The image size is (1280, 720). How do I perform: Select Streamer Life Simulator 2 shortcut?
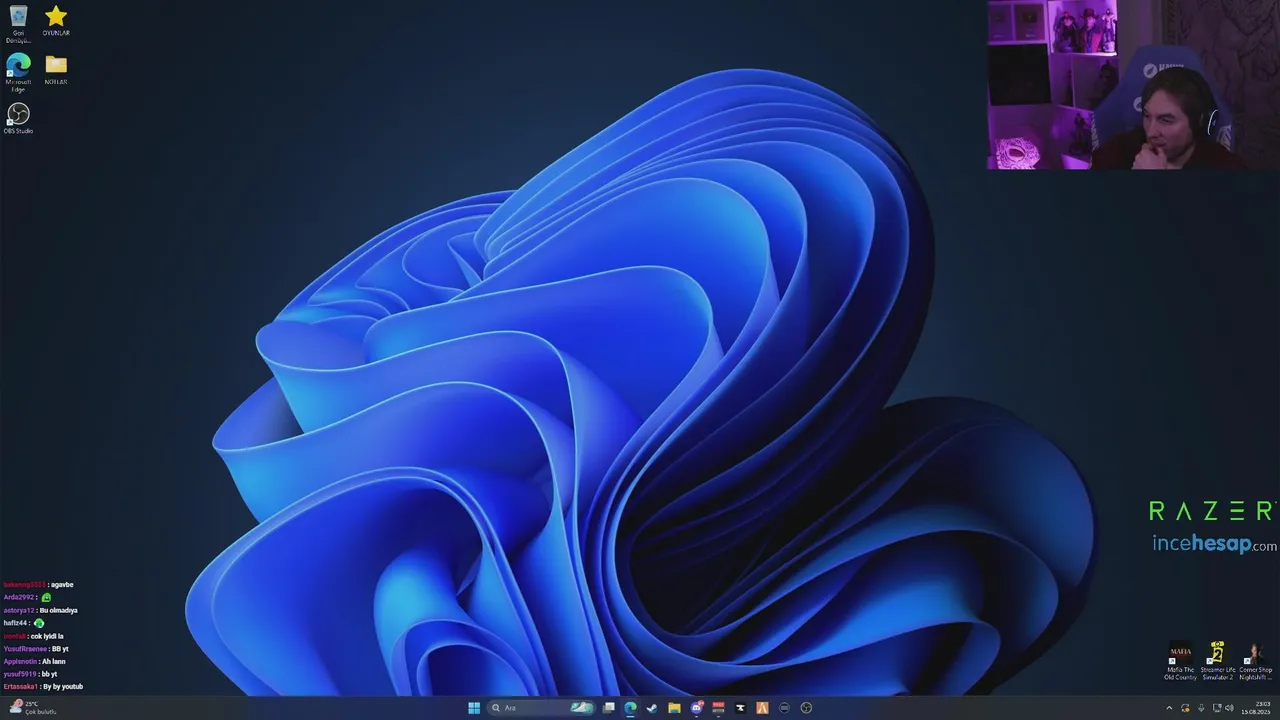pyautogui.click(x=1217, y=662)
